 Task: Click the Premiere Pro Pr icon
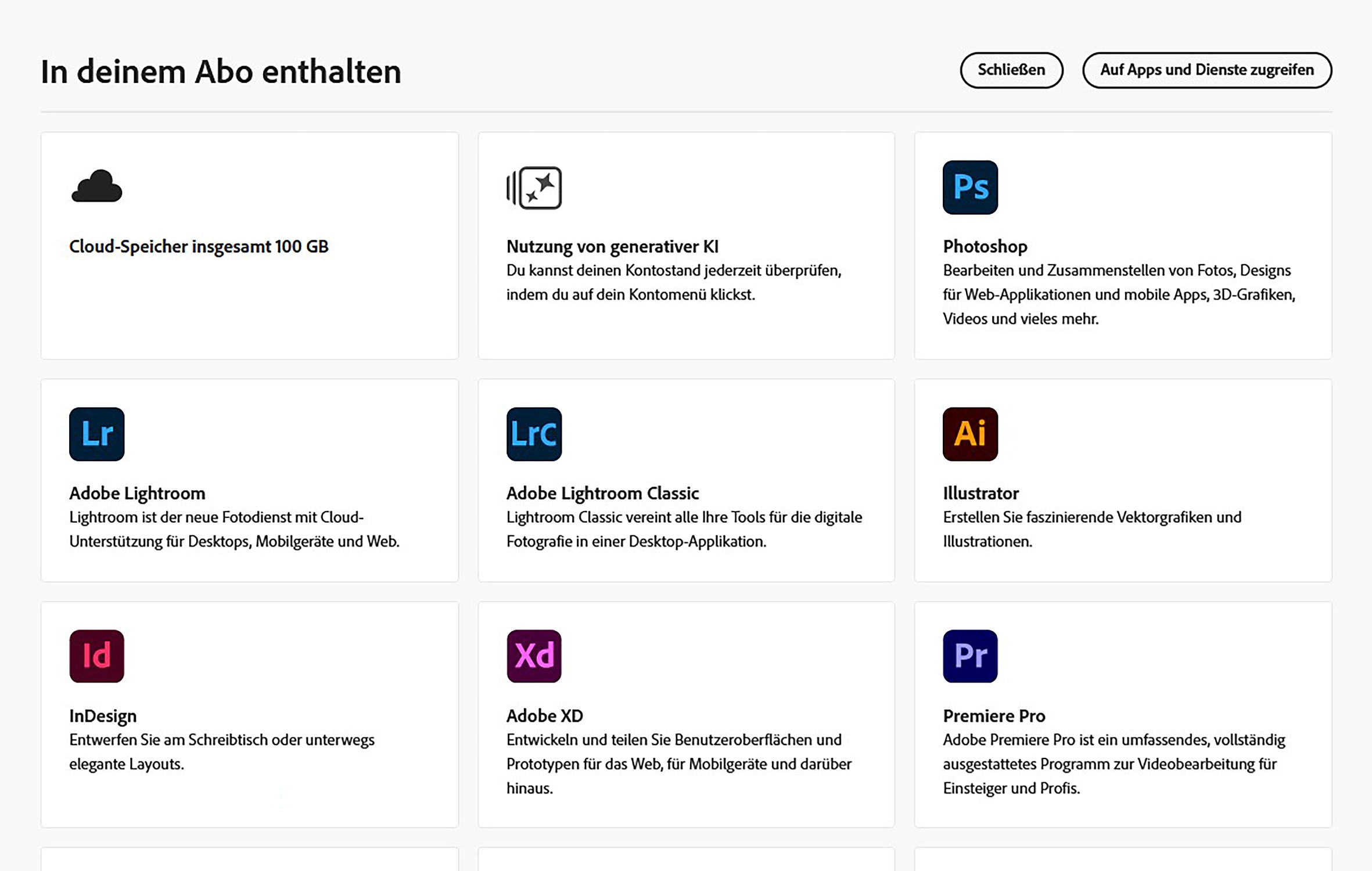click(969, 656)
